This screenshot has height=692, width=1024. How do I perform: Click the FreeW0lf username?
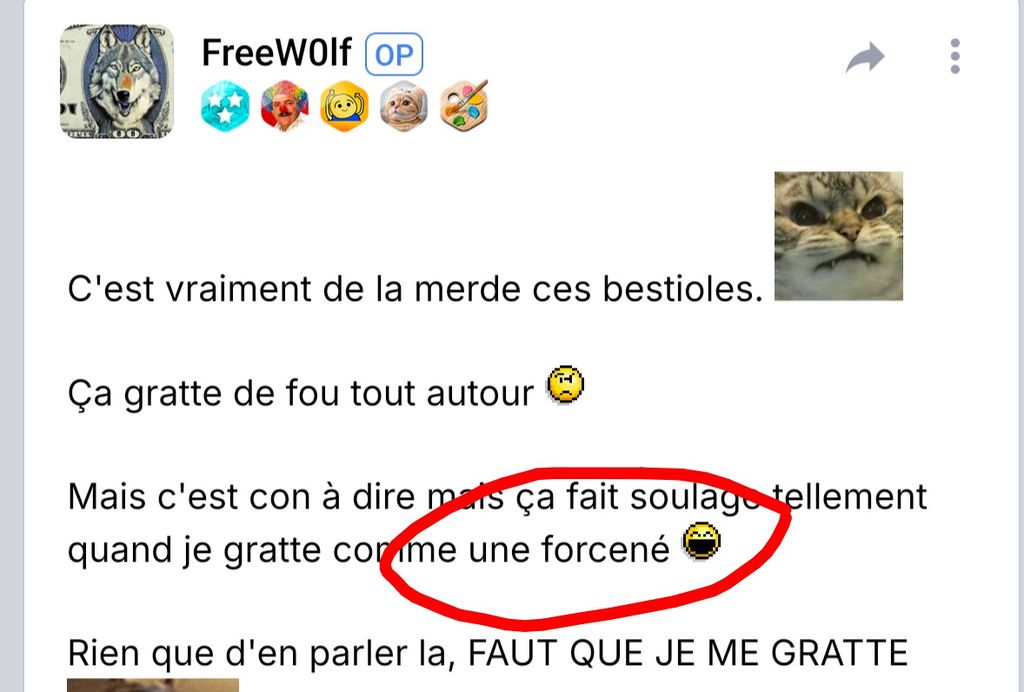[x=276, y=54]
